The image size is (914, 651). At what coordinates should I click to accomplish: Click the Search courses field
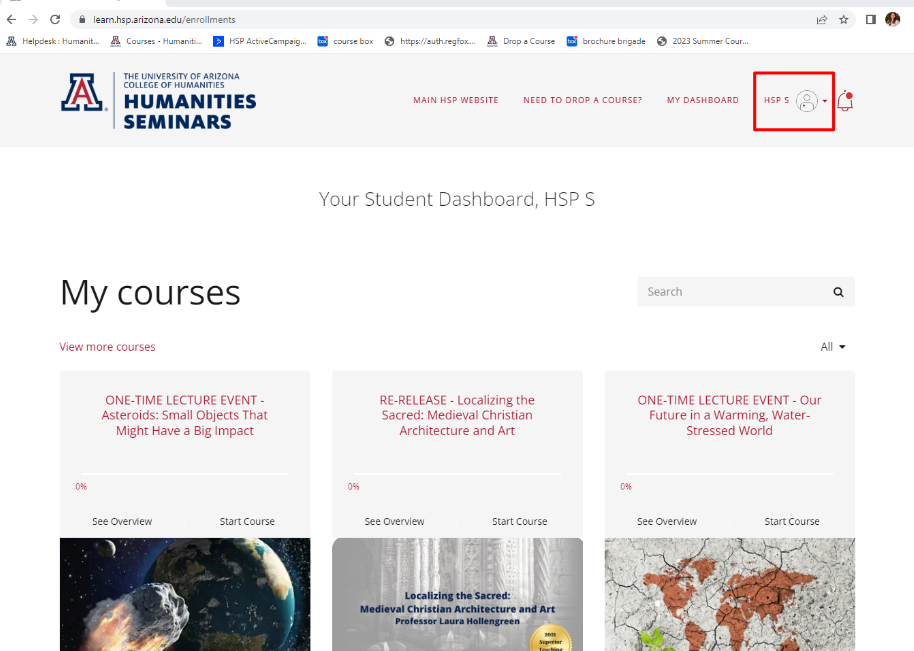point(746,292)
